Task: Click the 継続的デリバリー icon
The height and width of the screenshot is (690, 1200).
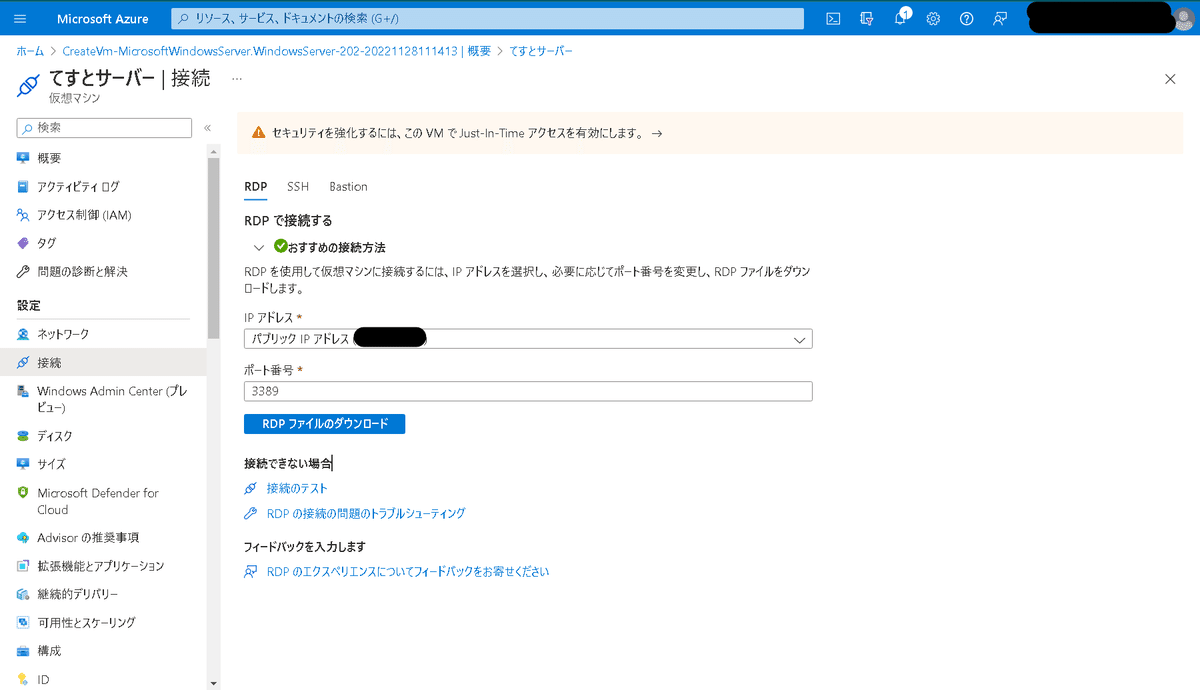Action: click(x=23, y=594)
